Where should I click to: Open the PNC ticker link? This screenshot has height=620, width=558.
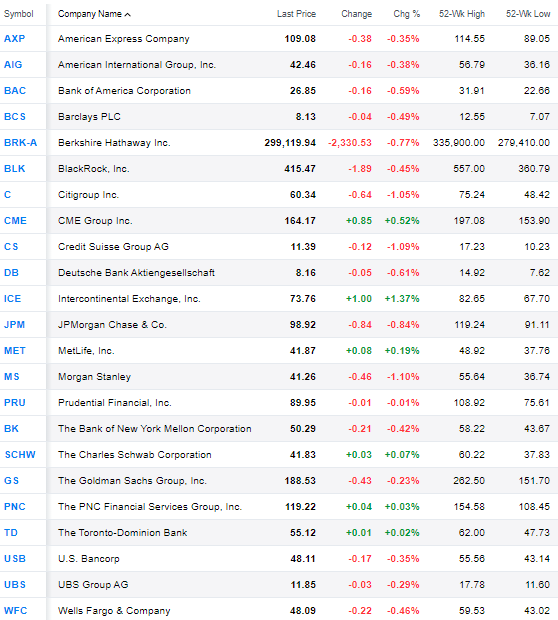pyautogui.click(x=15, y=507)
